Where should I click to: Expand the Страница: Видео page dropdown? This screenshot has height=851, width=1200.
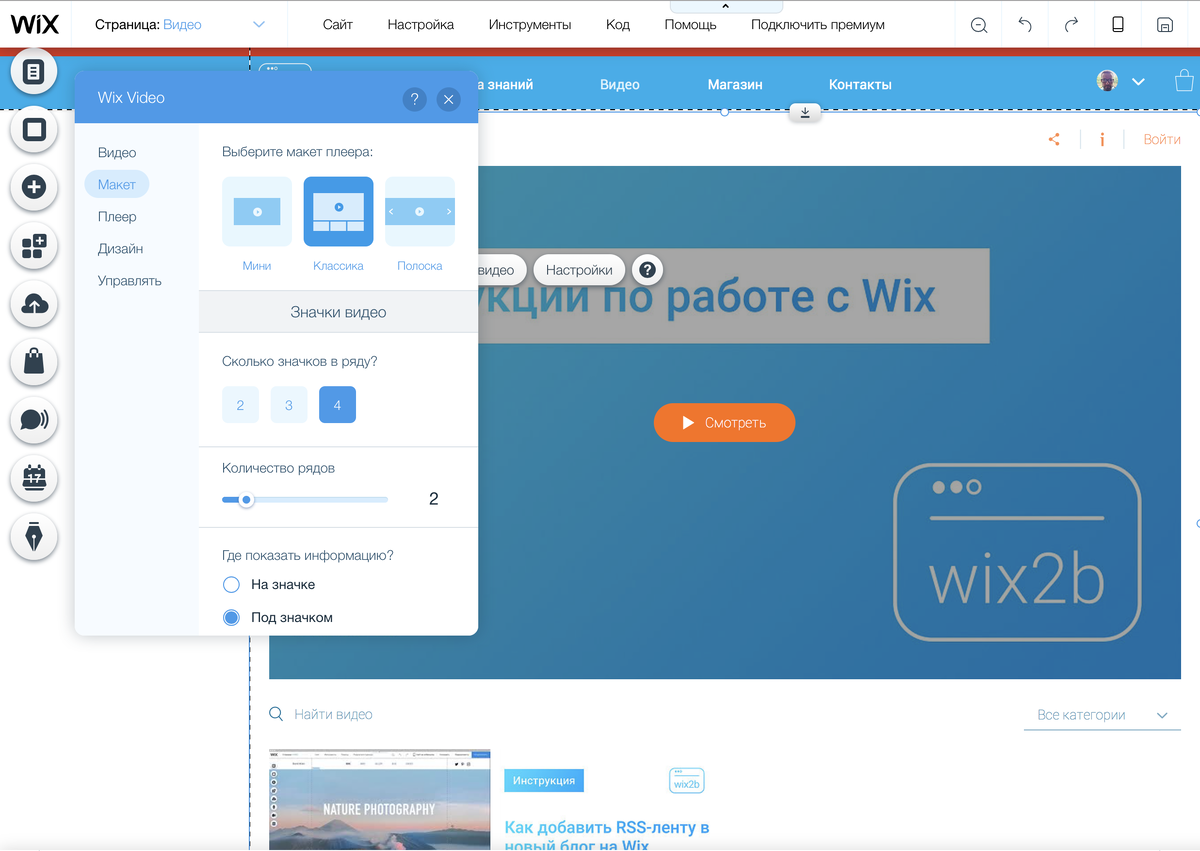tap(259, 25)
